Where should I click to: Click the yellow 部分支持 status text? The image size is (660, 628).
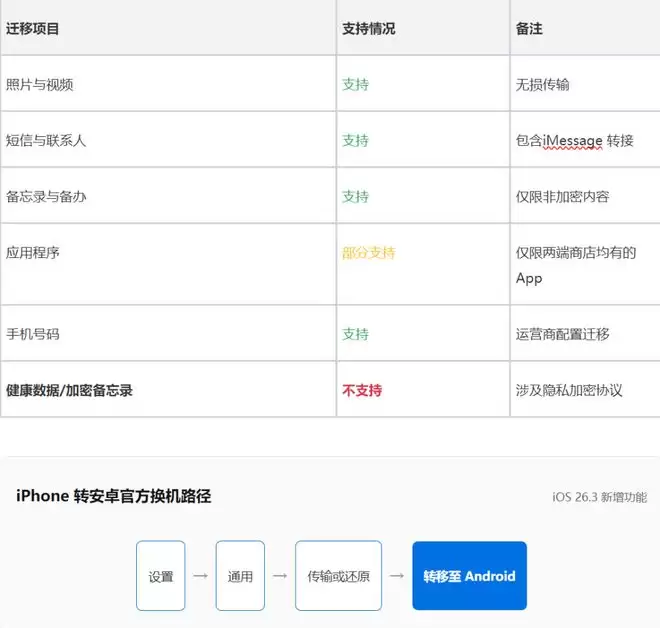368,252
